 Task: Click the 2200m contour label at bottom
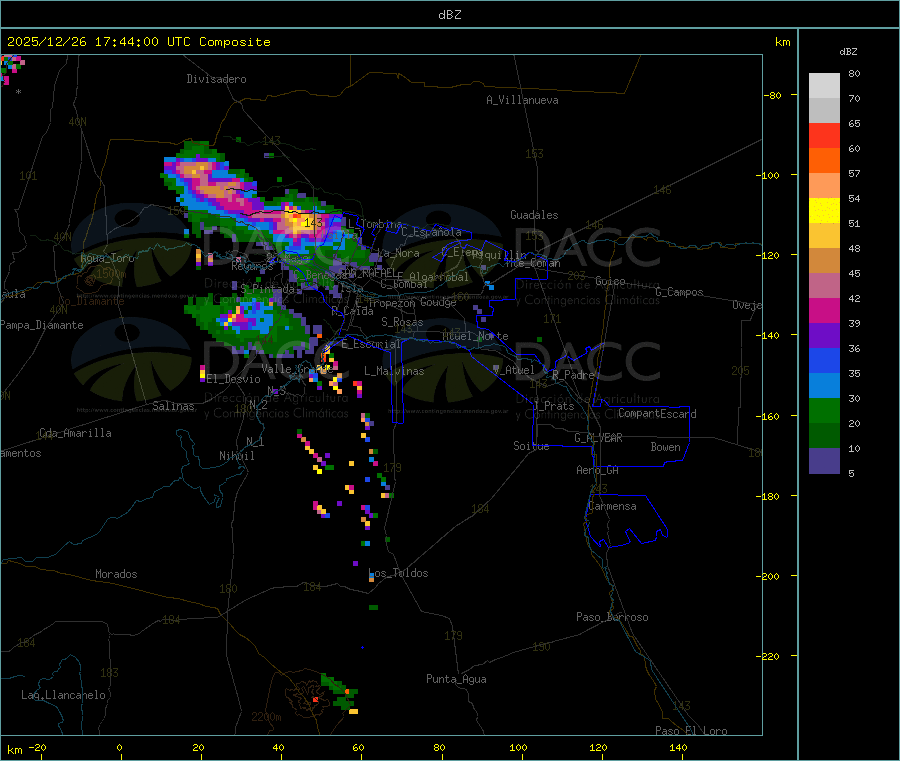point(266,717)
